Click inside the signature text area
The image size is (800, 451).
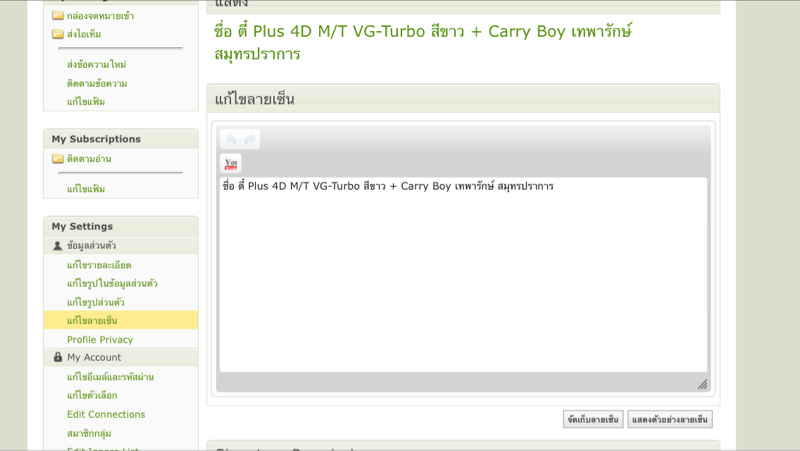tap(462, 280)
